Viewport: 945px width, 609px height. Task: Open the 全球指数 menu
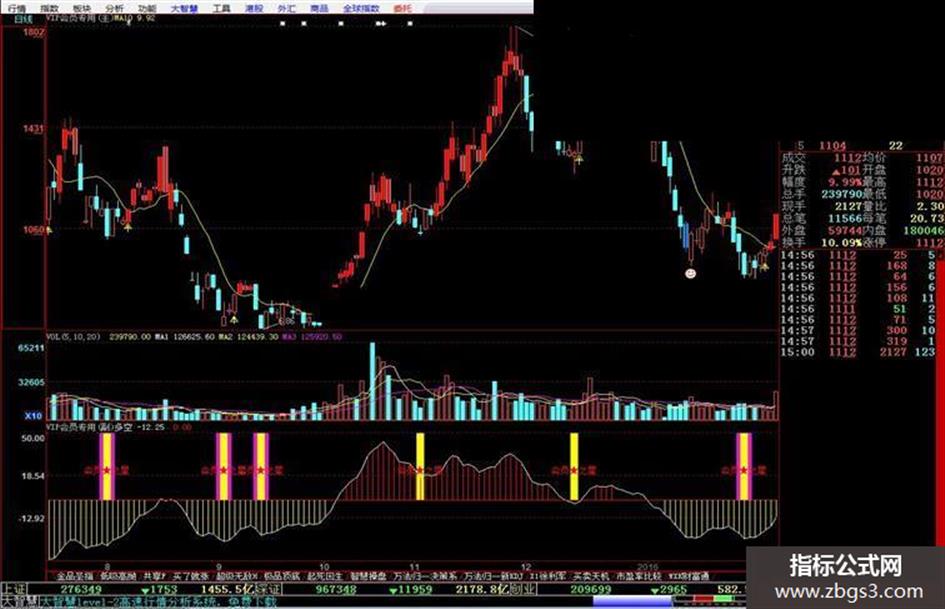coord(361,8)
